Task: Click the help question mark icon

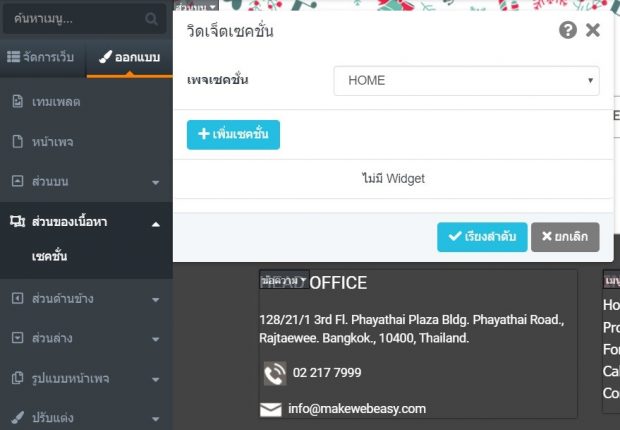Action: click(x=567, y=30)
